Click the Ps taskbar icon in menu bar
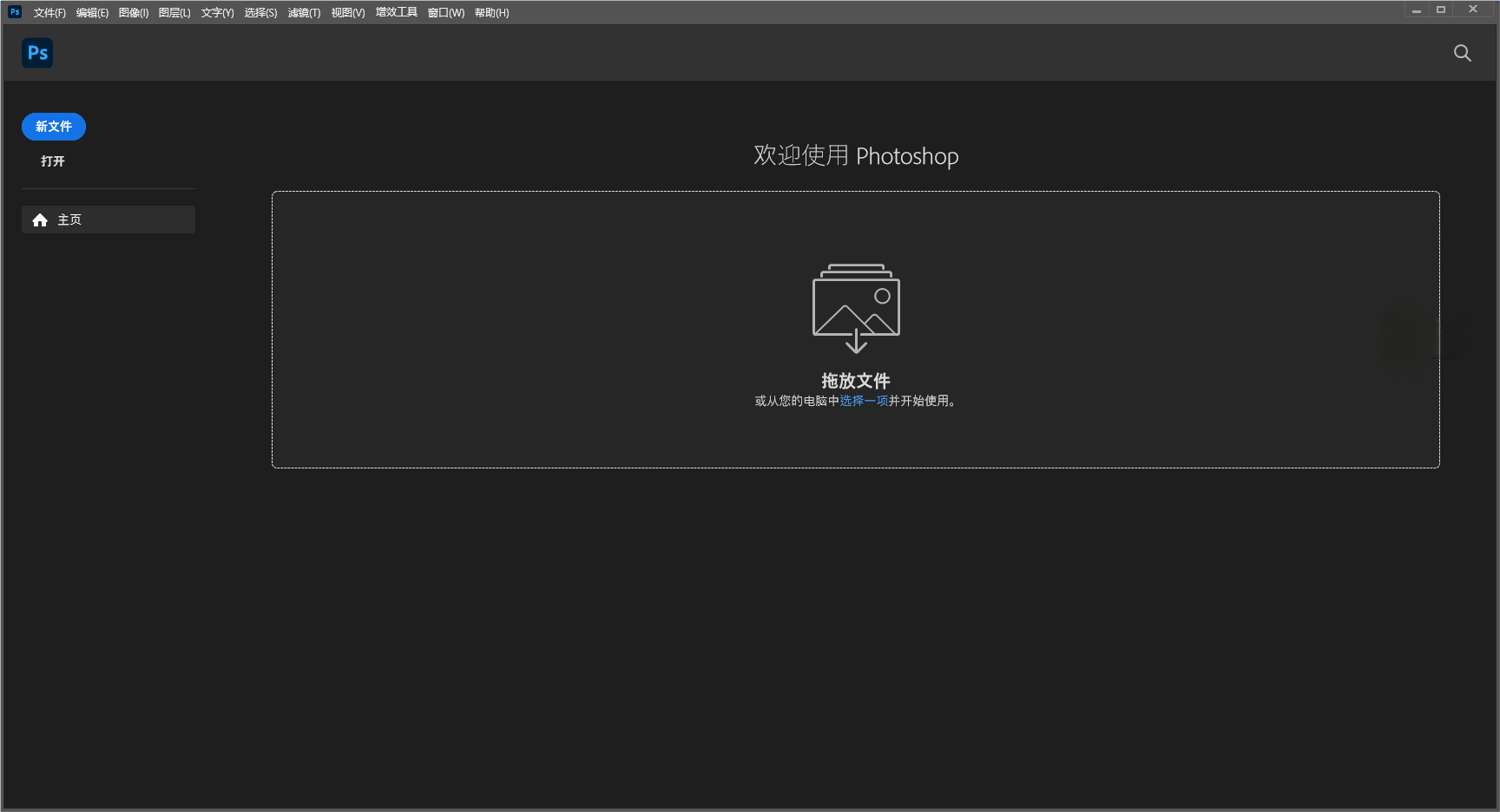The width and height of the screenshot is (1500, 812). point(13,11)
